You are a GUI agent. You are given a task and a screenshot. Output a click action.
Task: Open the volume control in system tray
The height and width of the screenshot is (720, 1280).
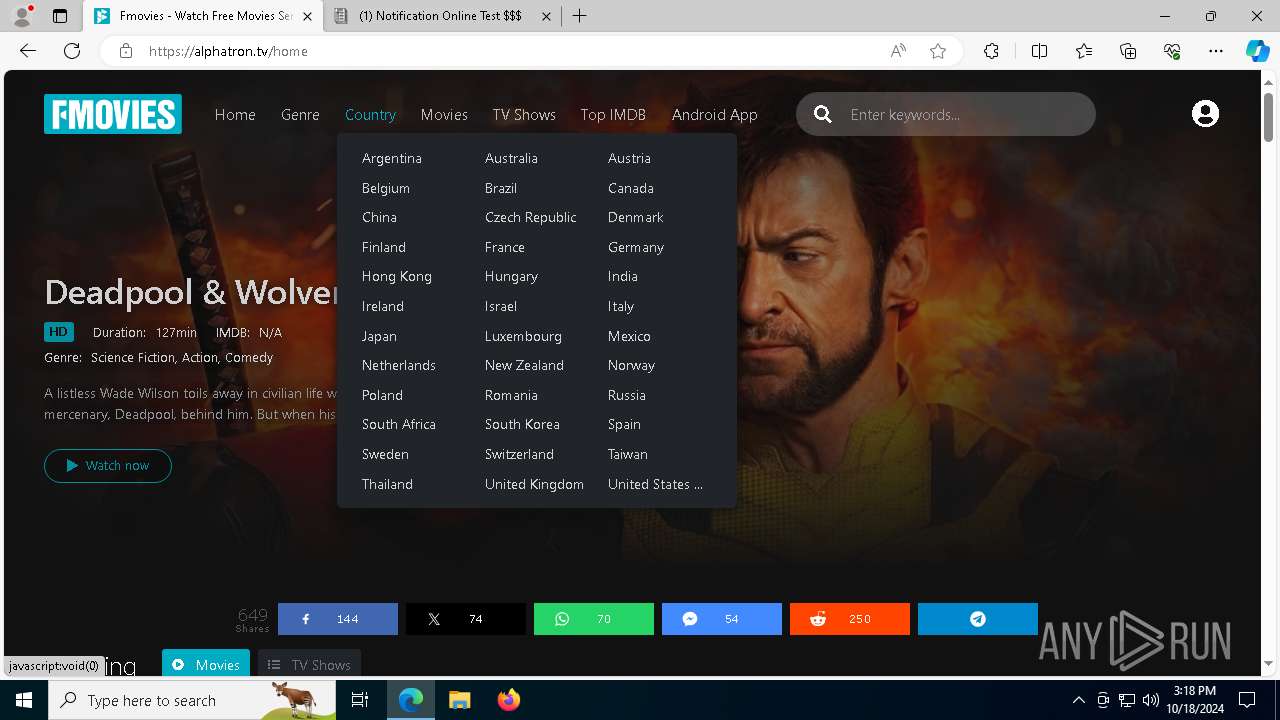pos(1151,700)
